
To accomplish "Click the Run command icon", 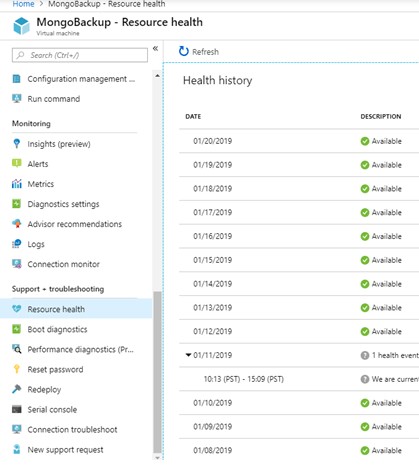I will point(16,99).
